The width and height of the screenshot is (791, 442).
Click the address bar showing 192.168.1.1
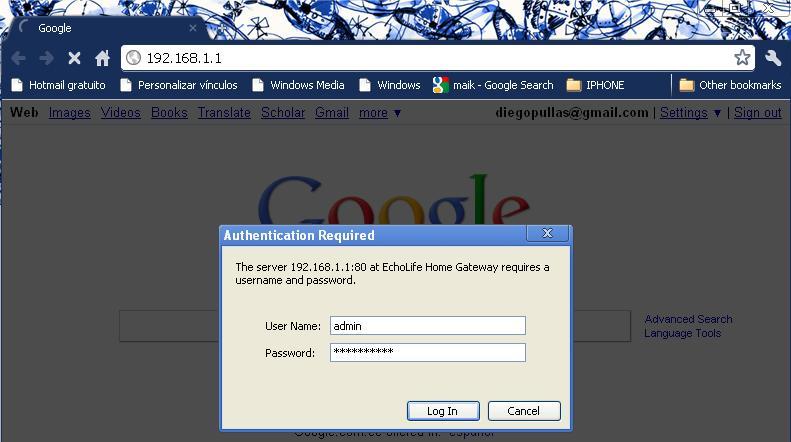(437, 58)
